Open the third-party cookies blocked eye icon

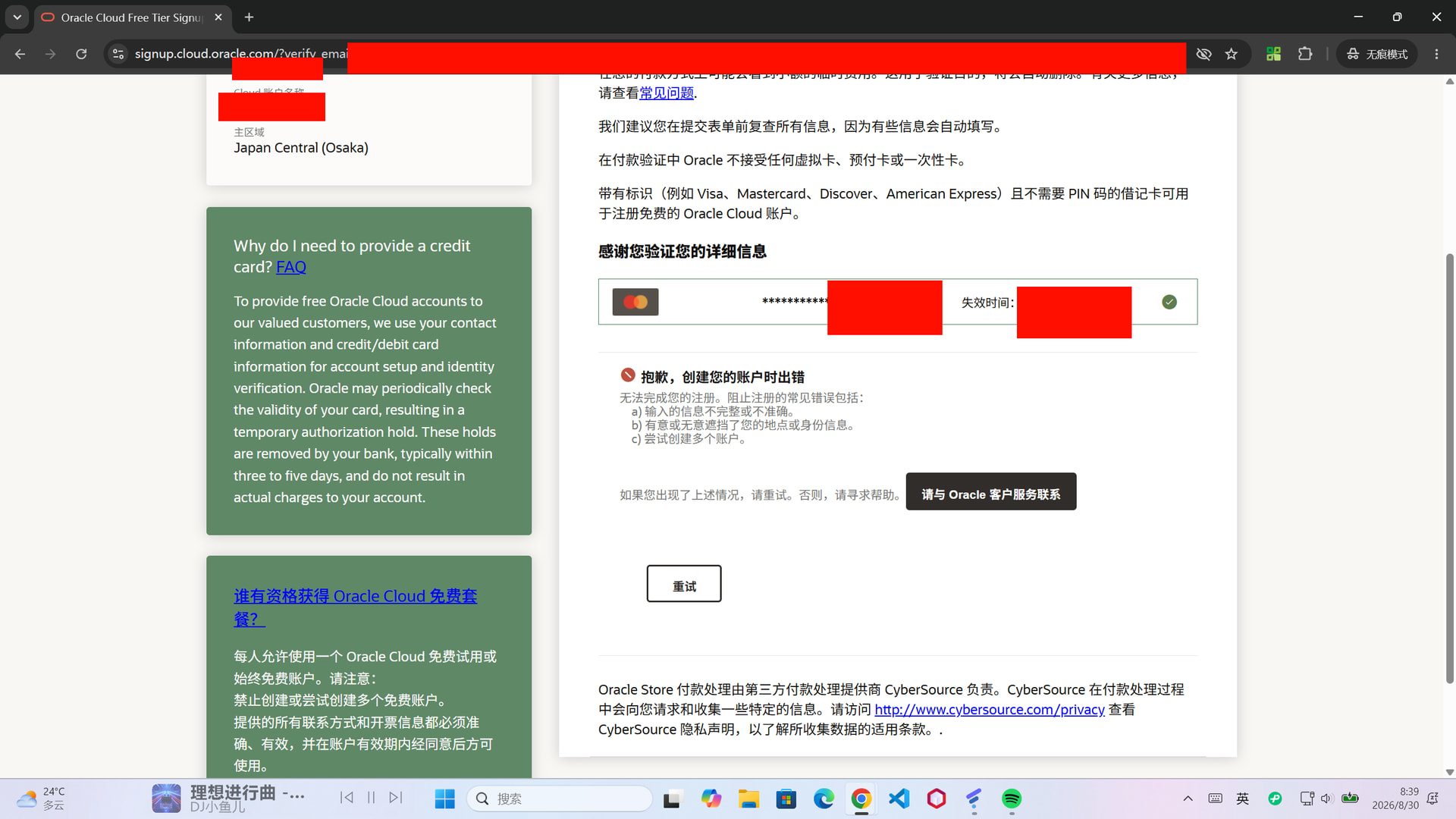(x=1203, y=54)
